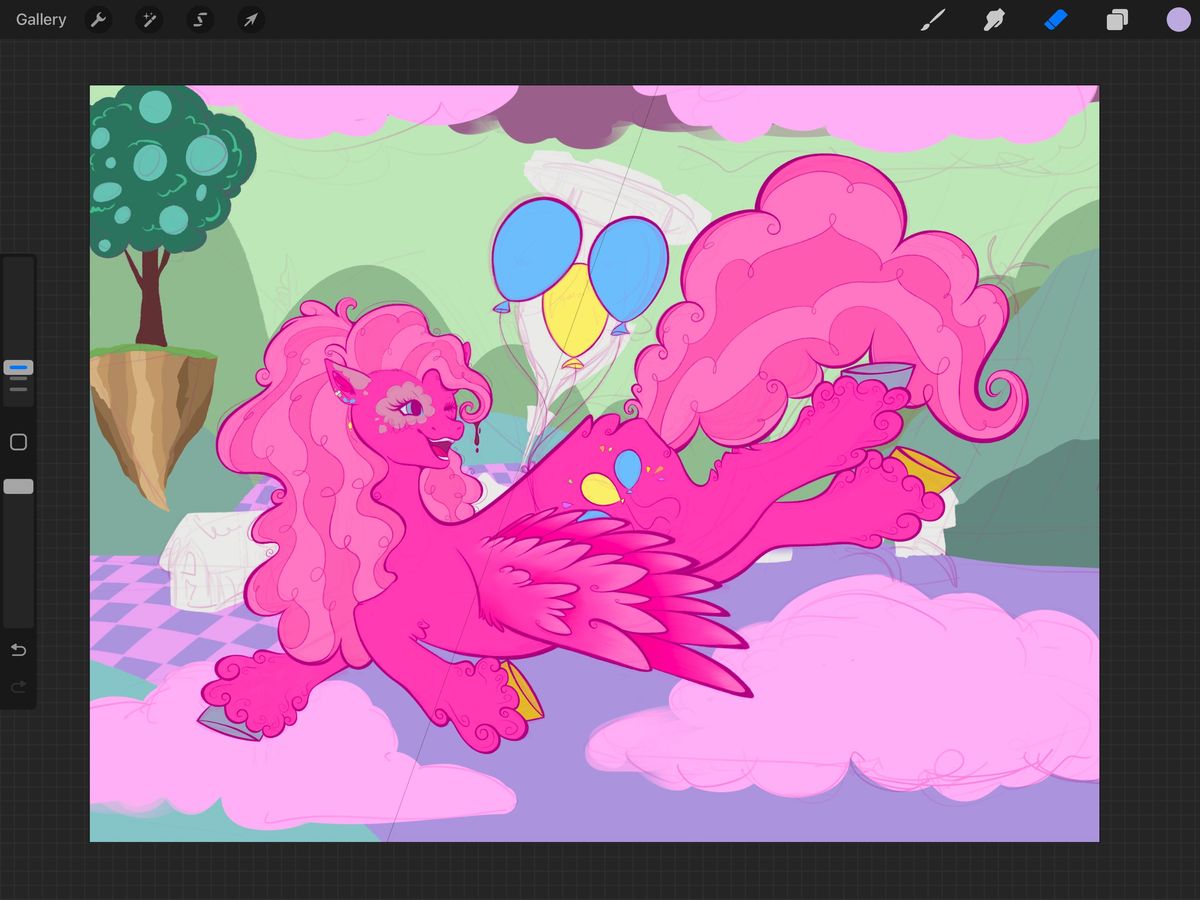The width and height of the screenshot is (1200, 900).
Task: Activate the Selection tool
Action: [200, 20]
